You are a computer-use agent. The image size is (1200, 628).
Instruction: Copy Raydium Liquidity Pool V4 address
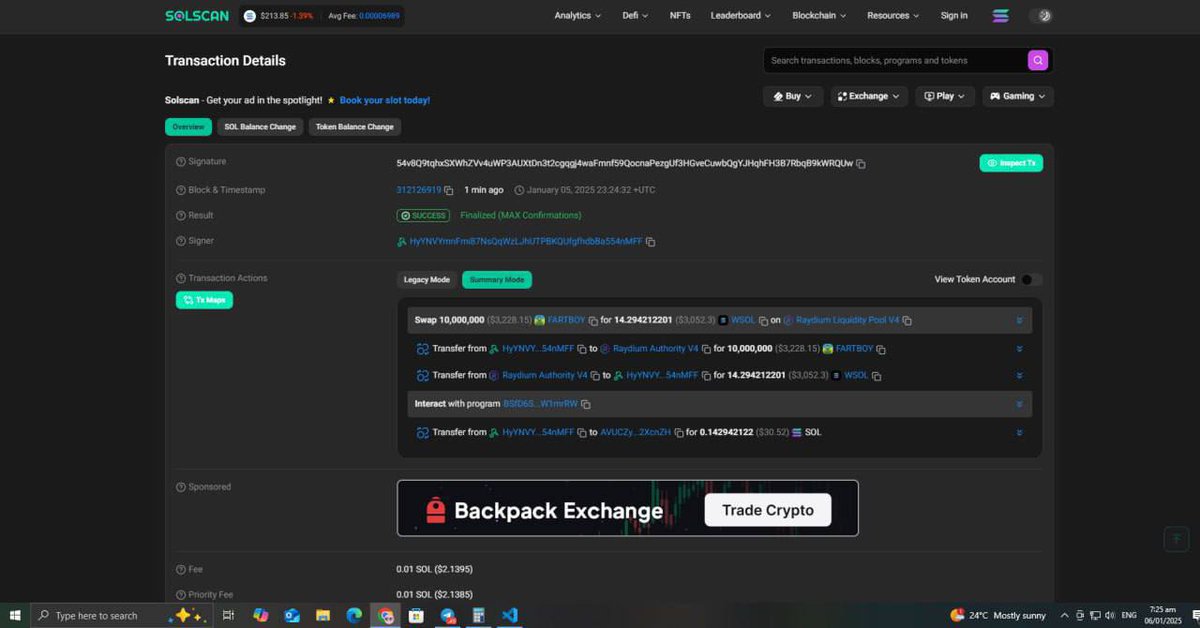click(906, 321)
